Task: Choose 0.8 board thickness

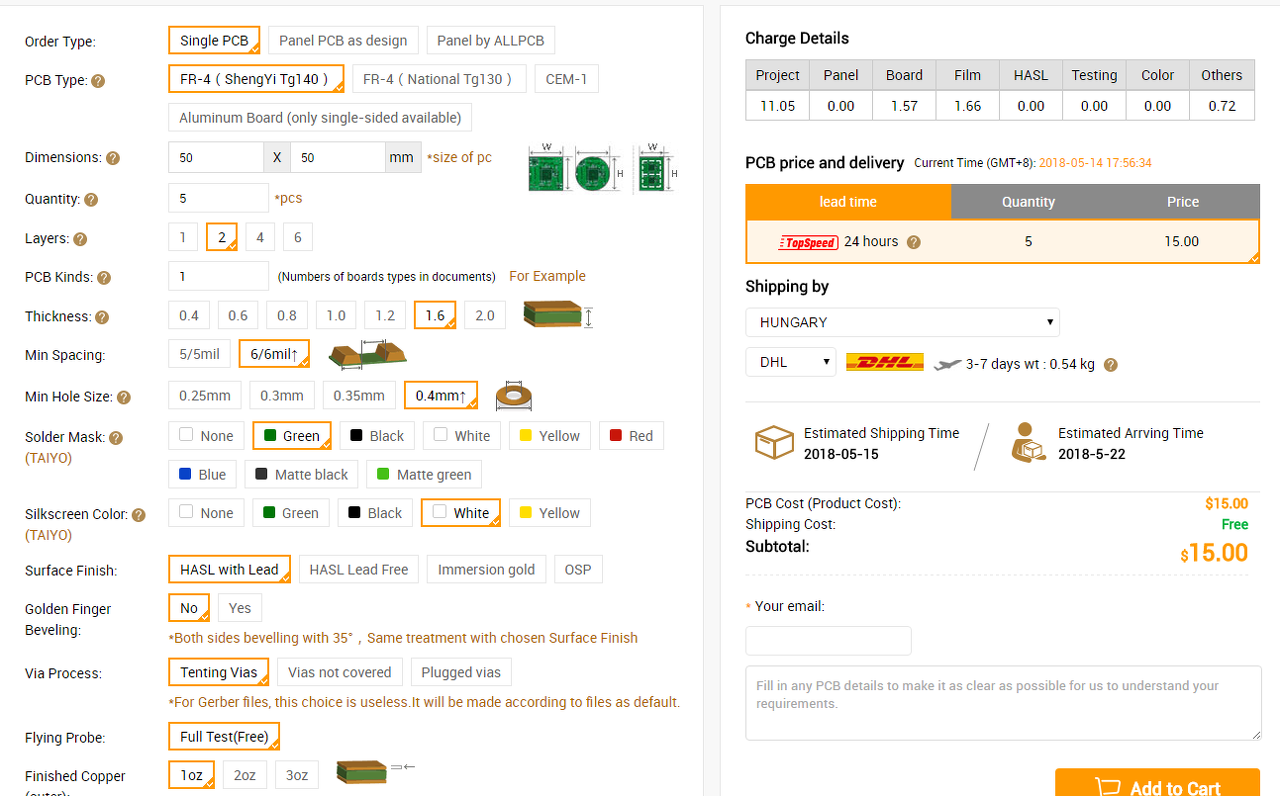Action: pos(287,316)
